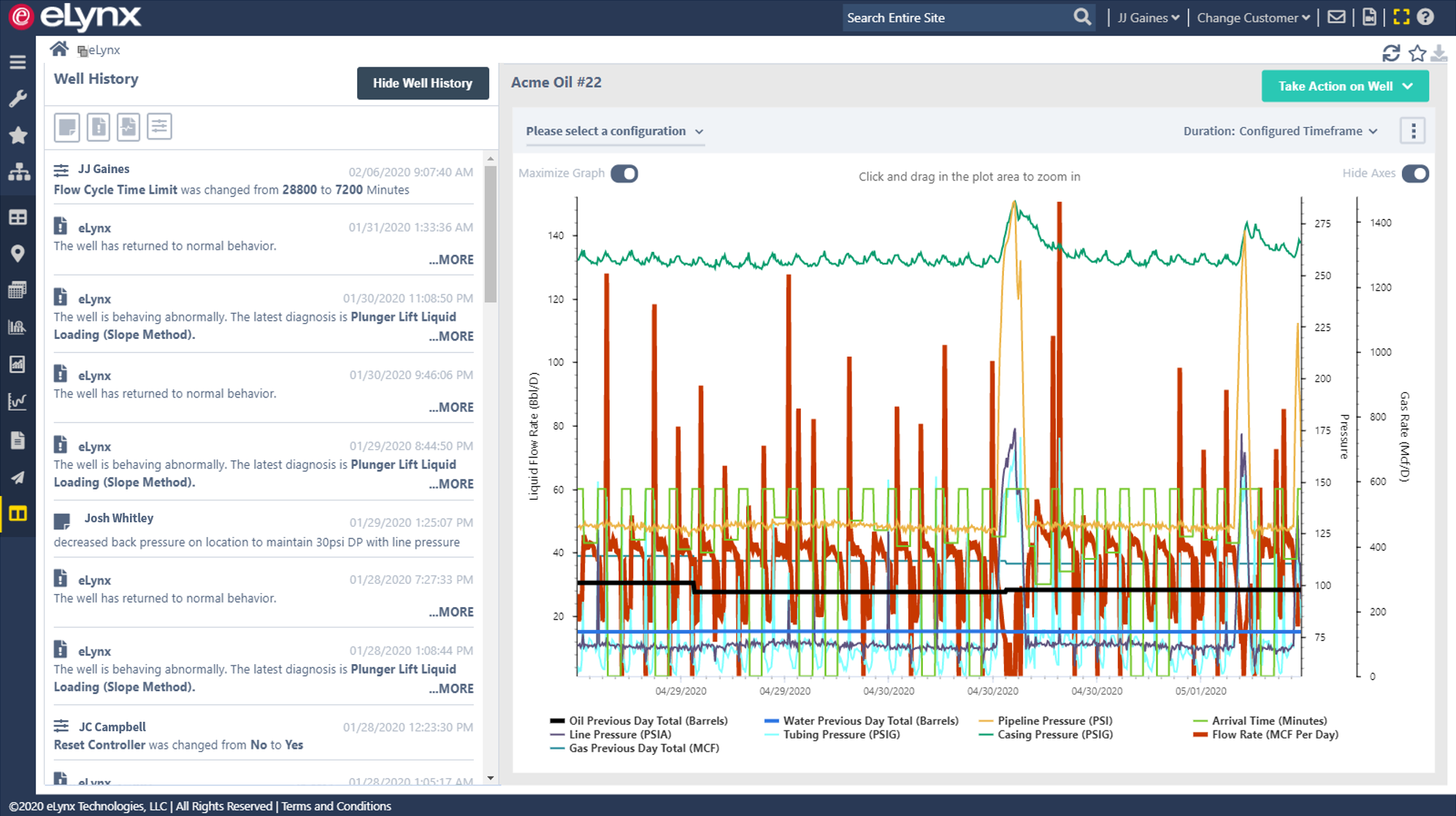Click the star favorite icon near refresh

1417,53
